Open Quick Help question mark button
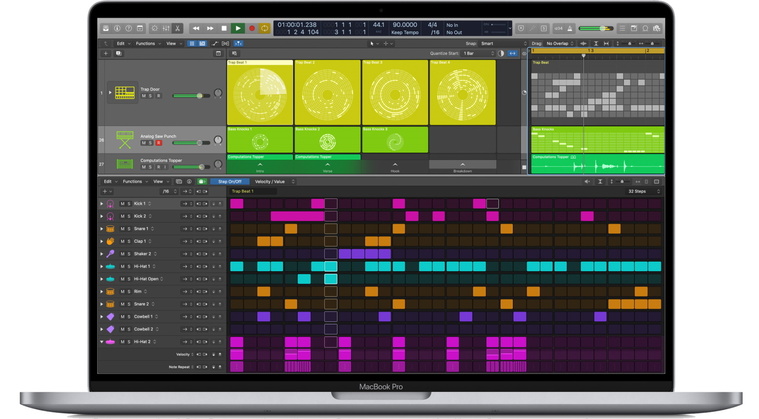 [x=128, y=29]
